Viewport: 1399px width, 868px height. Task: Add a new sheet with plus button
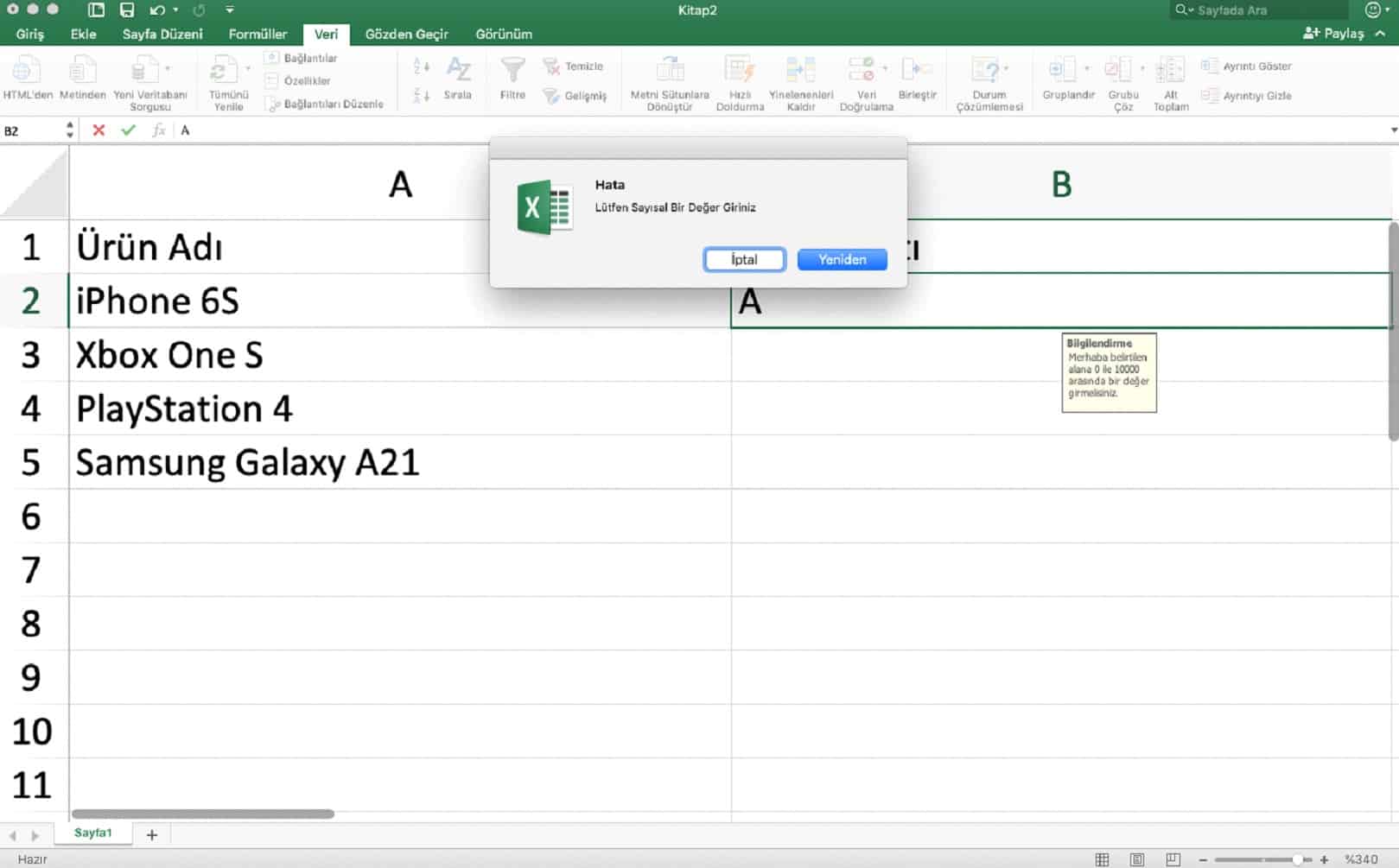click(x=152, y=834)
